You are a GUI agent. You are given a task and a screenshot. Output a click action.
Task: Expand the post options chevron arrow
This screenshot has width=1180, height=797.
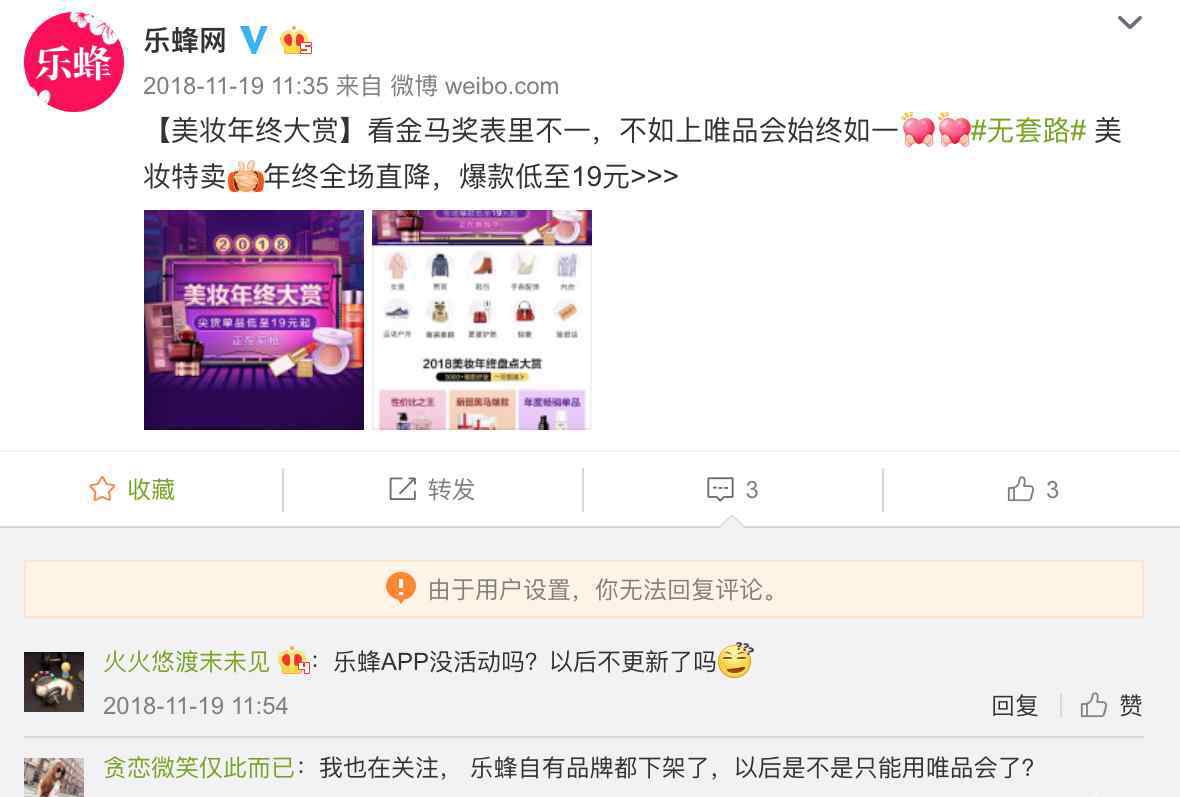(x=1130, y=23)
